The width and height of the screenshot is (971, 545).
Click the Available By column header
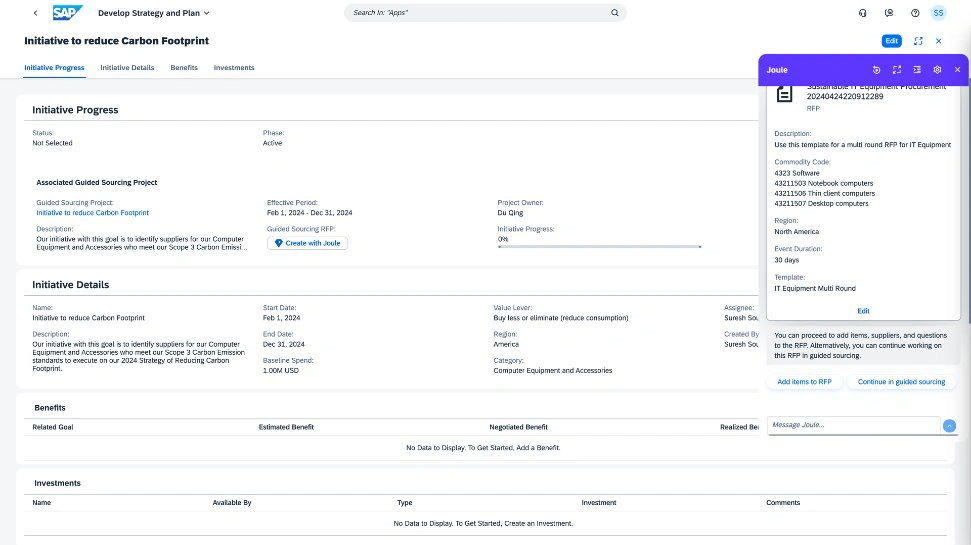click(232, 502)
